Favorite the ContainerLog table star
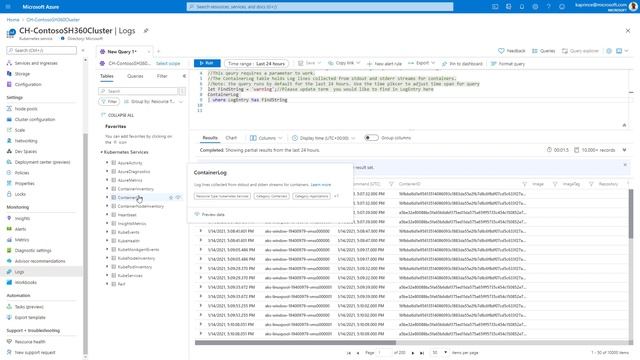This screenshot has height=360, width=640. pyautogui.click(x=171, y=198)
